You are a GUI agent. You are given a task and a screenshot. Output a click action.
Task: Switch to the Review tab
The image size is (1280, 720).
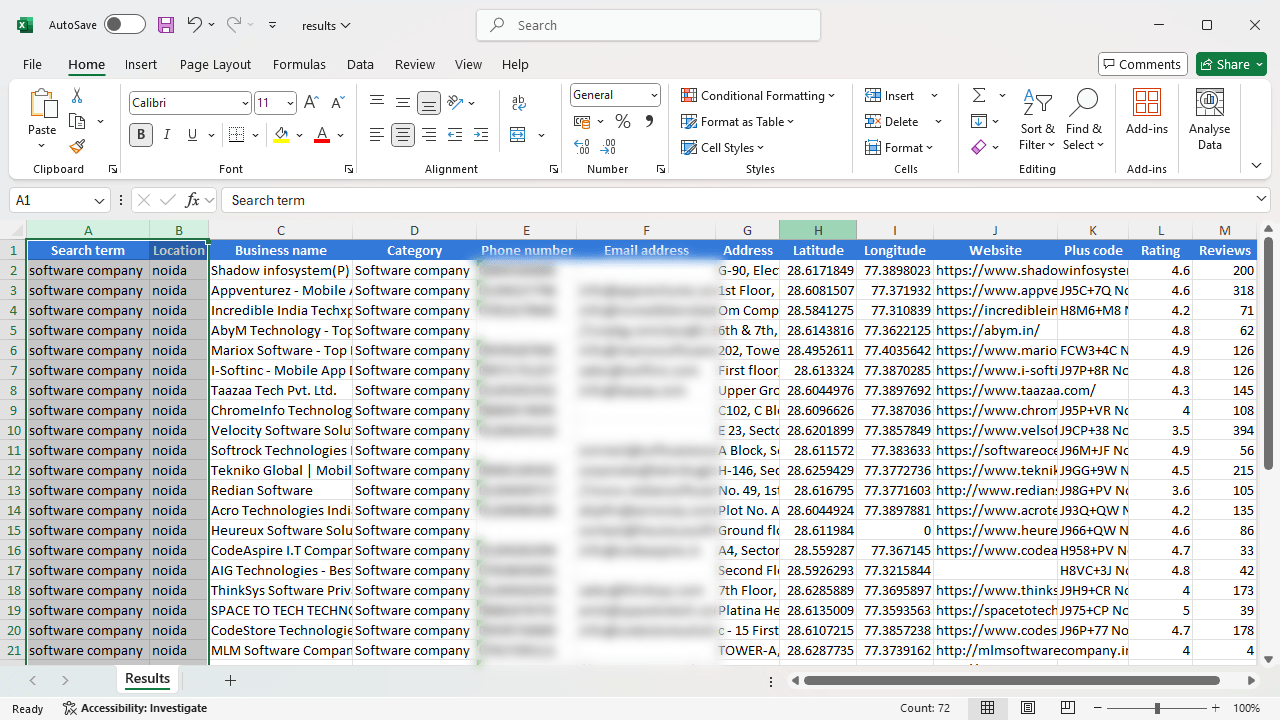coord(415,64)
